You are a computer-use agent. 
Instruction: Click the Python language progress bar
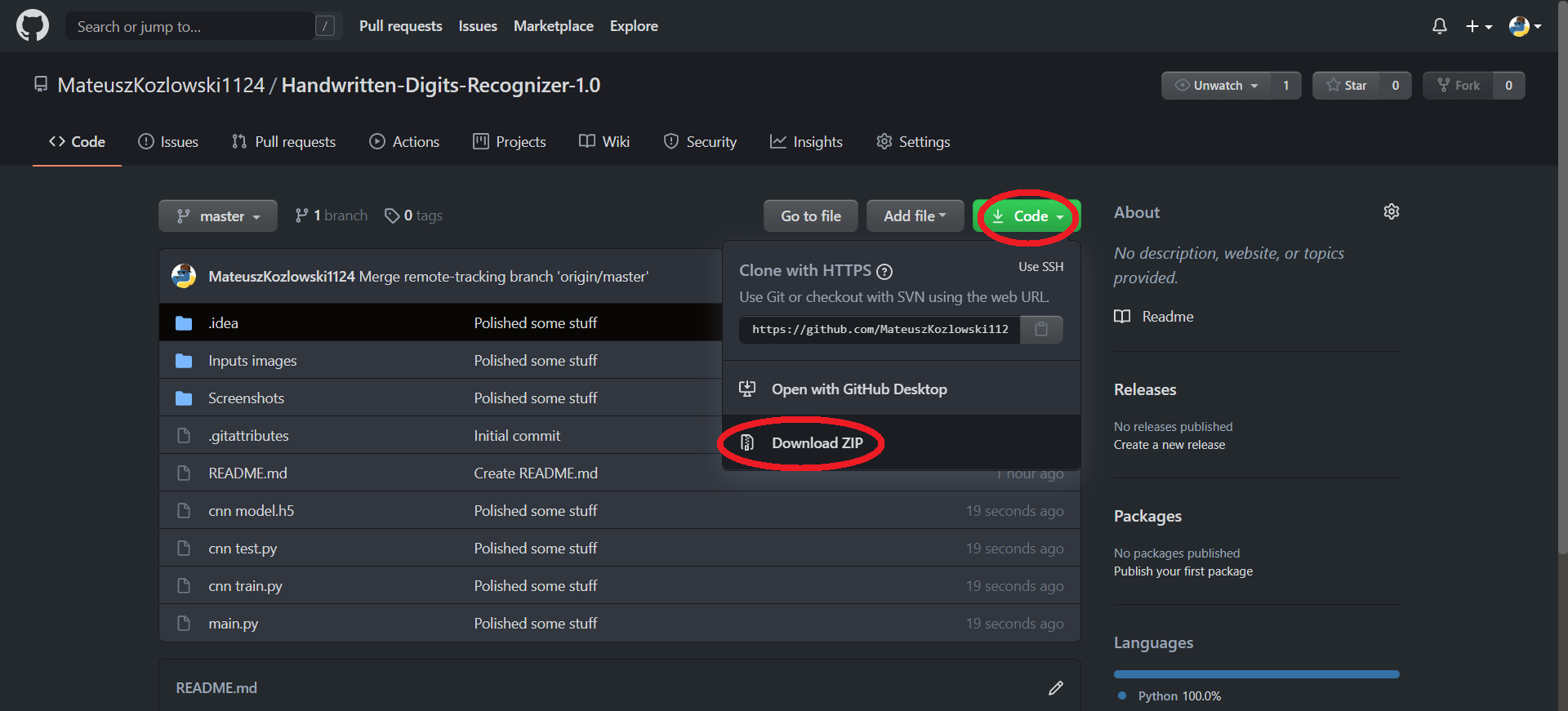pyautogui.click(x=1256, y=674)
